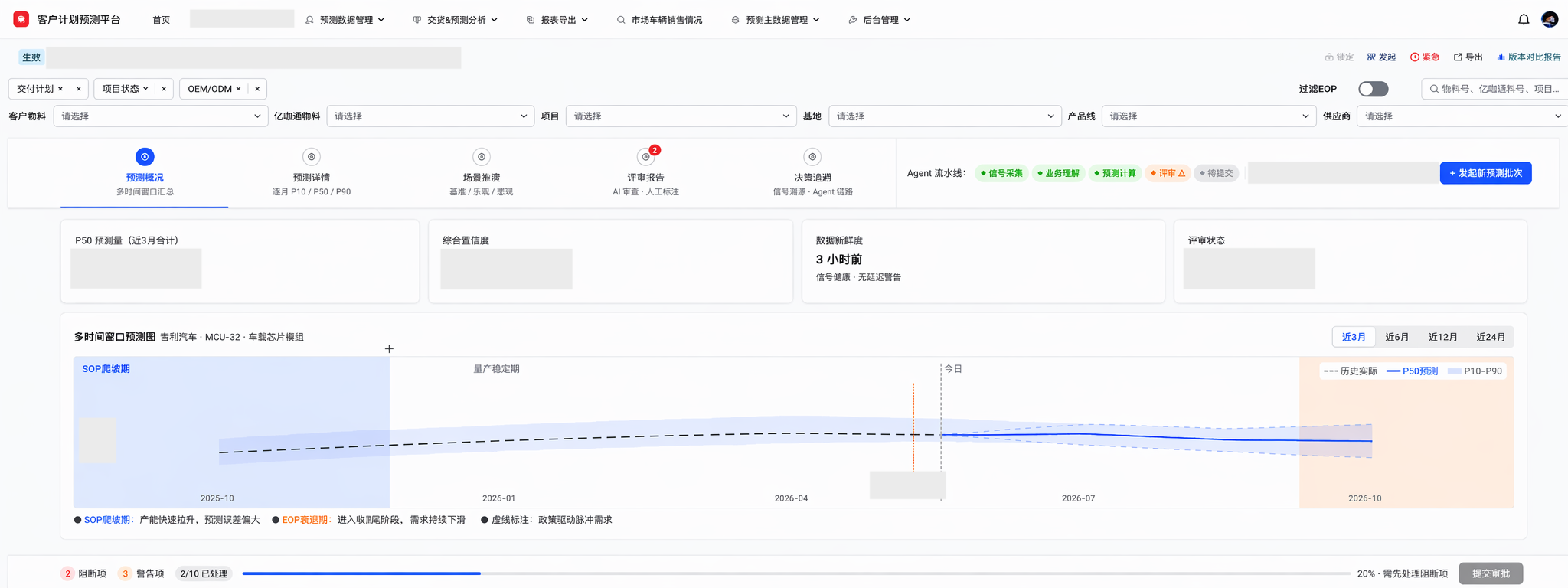Remove the OEM/ODM filter via outer X
This screenshot has height=588, width=1568.
(x=257, y=89)
